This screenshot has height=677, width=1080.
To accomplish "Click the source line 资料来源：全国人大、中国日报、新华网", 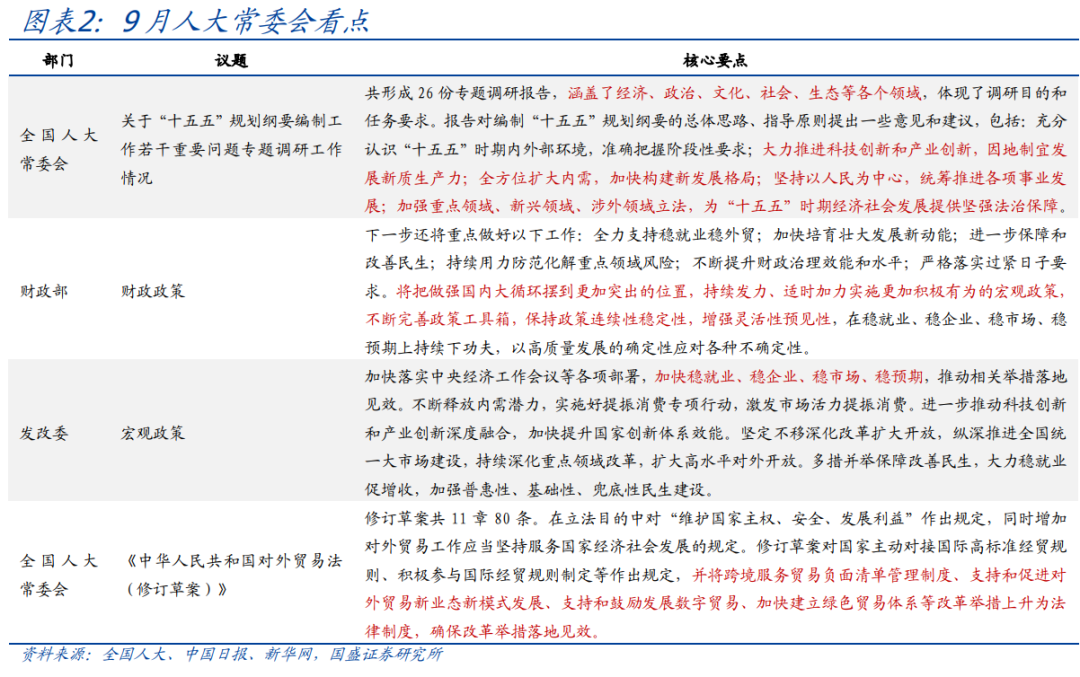I will [x=167, y=654].
